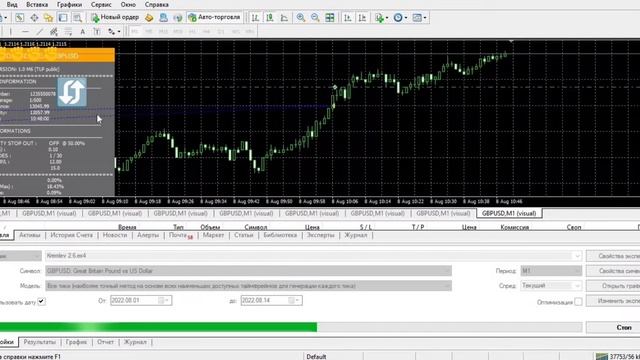
Task: Open the Market Watch window icon
Action: pyautogui.click(x=19, y=18)
